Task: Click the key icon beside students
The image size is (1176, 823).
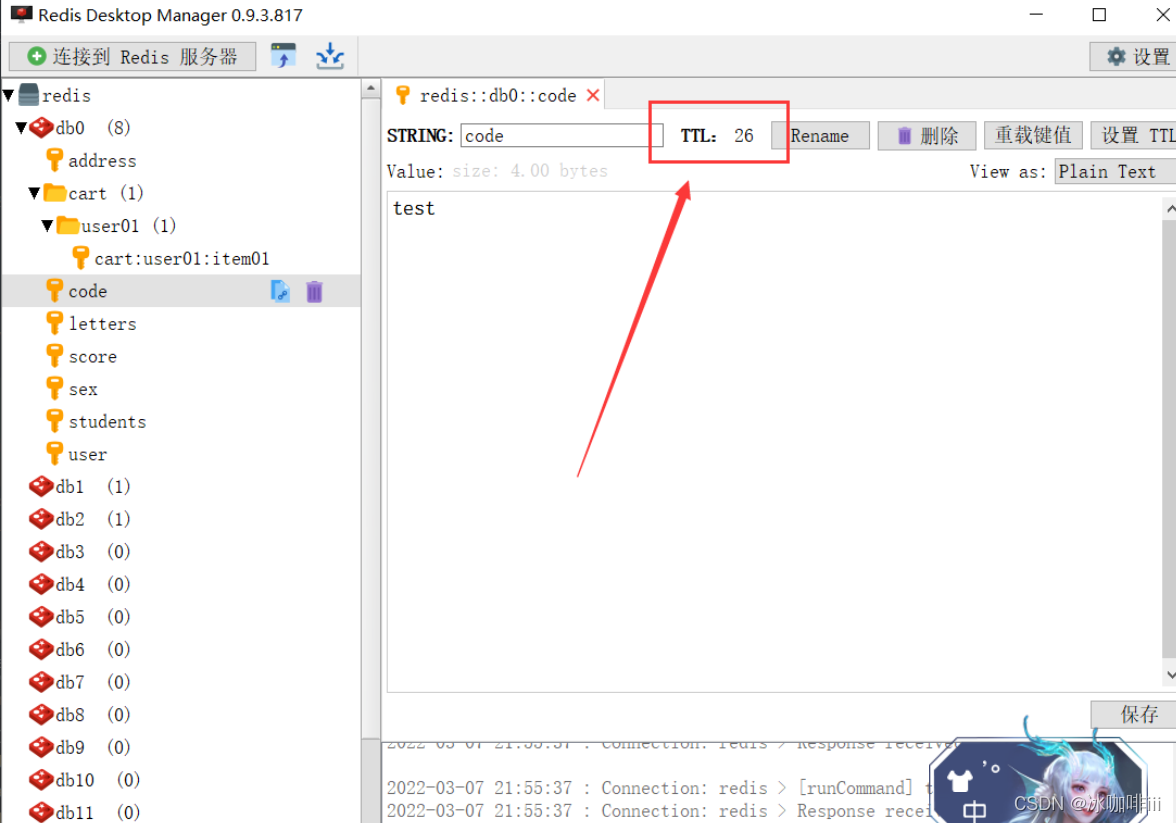Action: pos(55,421)
